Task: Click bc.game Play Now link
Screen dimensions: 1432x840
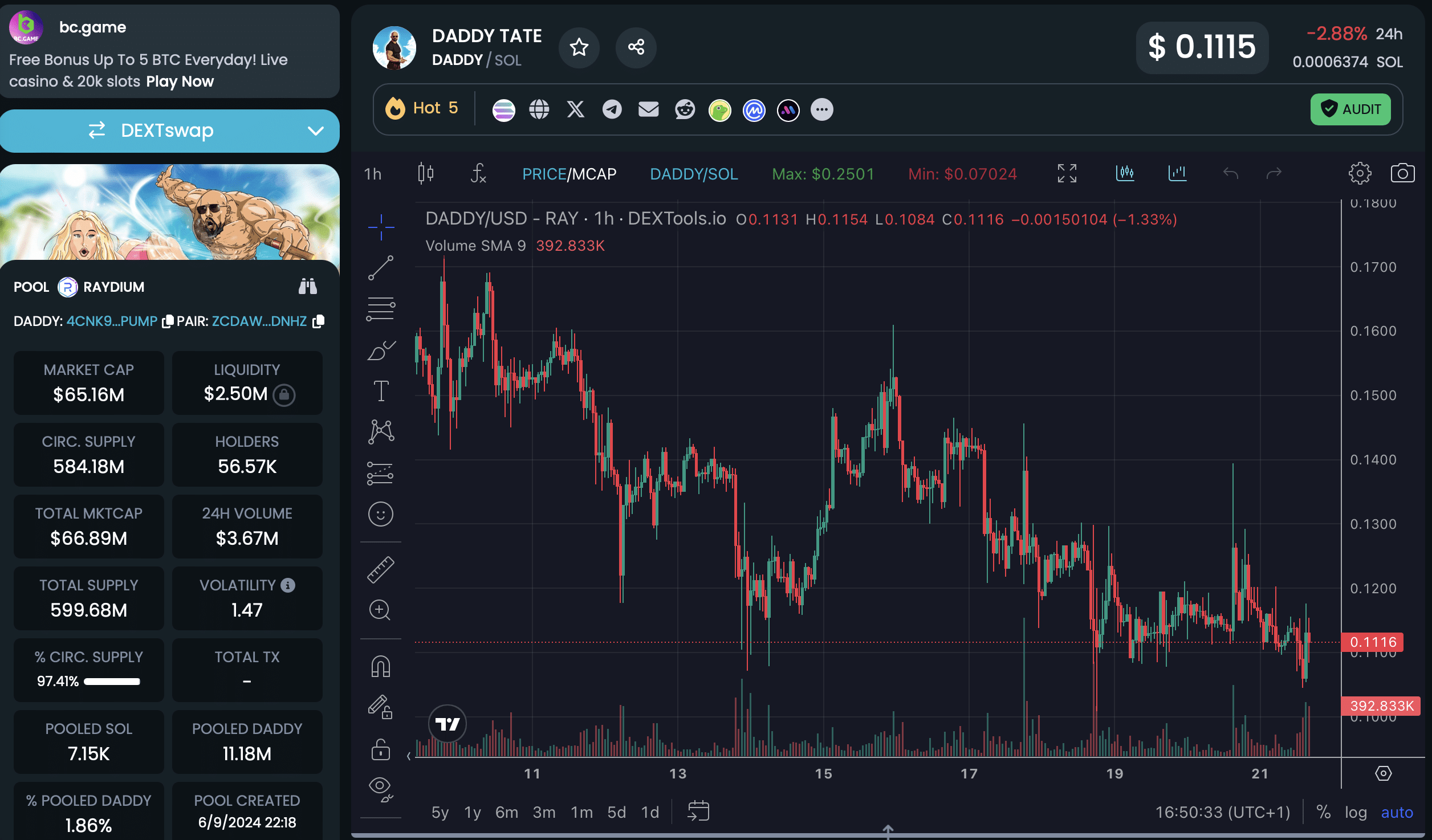Action: pos(180,81)
